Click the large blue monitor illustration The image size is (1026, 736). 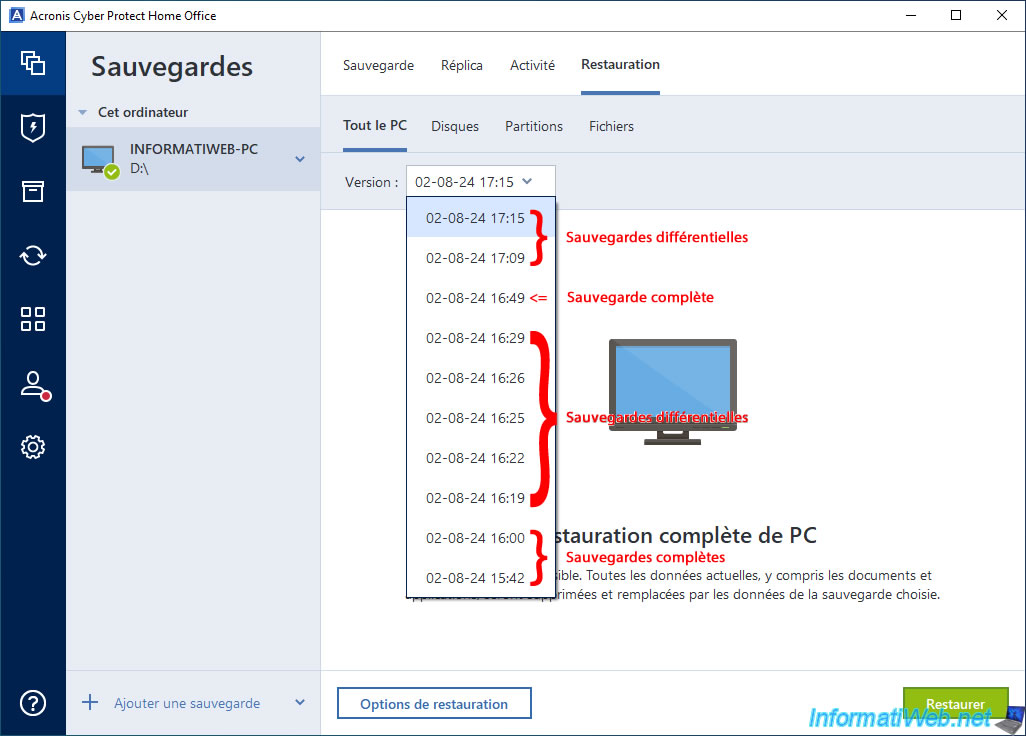coord(673,392)
